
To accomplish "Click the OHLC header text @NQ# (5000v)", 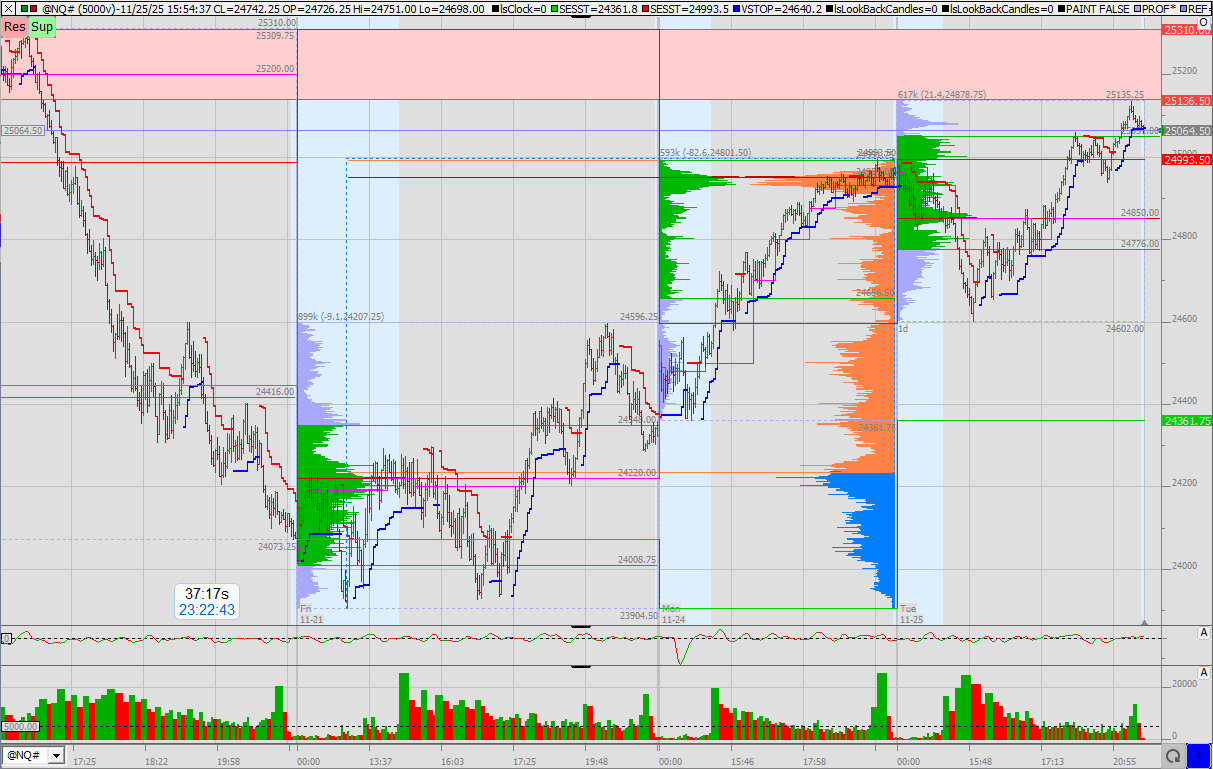I will click(x=79, y=8).
